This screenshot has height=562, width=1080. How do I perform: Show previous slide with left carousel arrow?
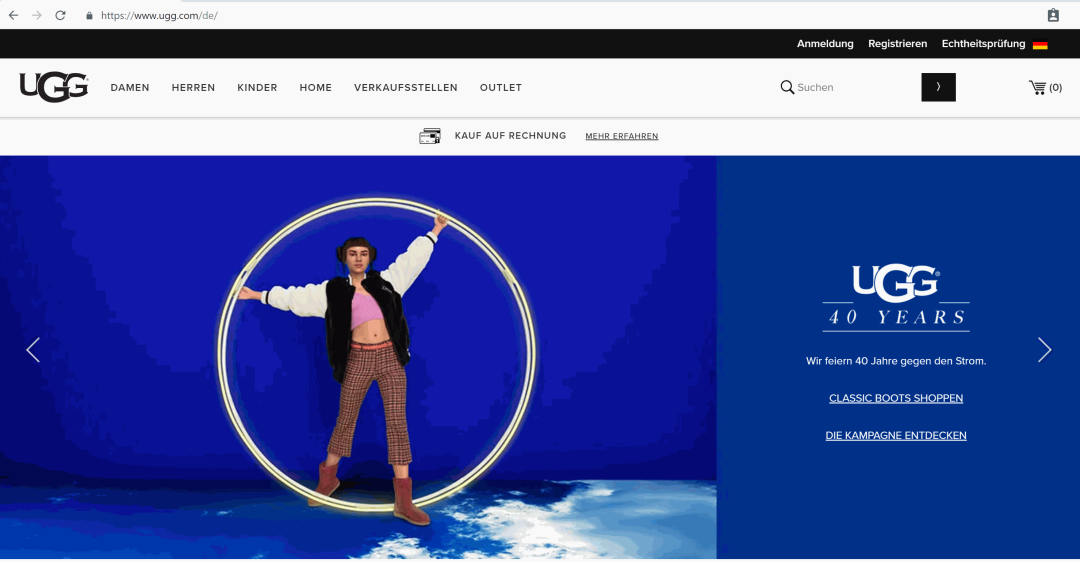[33, 350]
